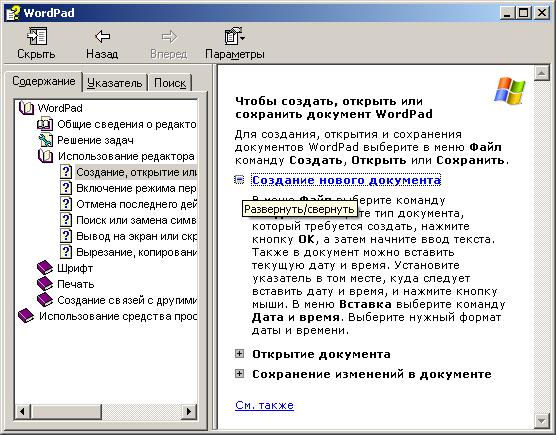Image resolution: width=556 pixels, height=435 pixels.
Task: Click tree pane right scroll arrow
Action: pyautogui.click(x=189, y=411)
